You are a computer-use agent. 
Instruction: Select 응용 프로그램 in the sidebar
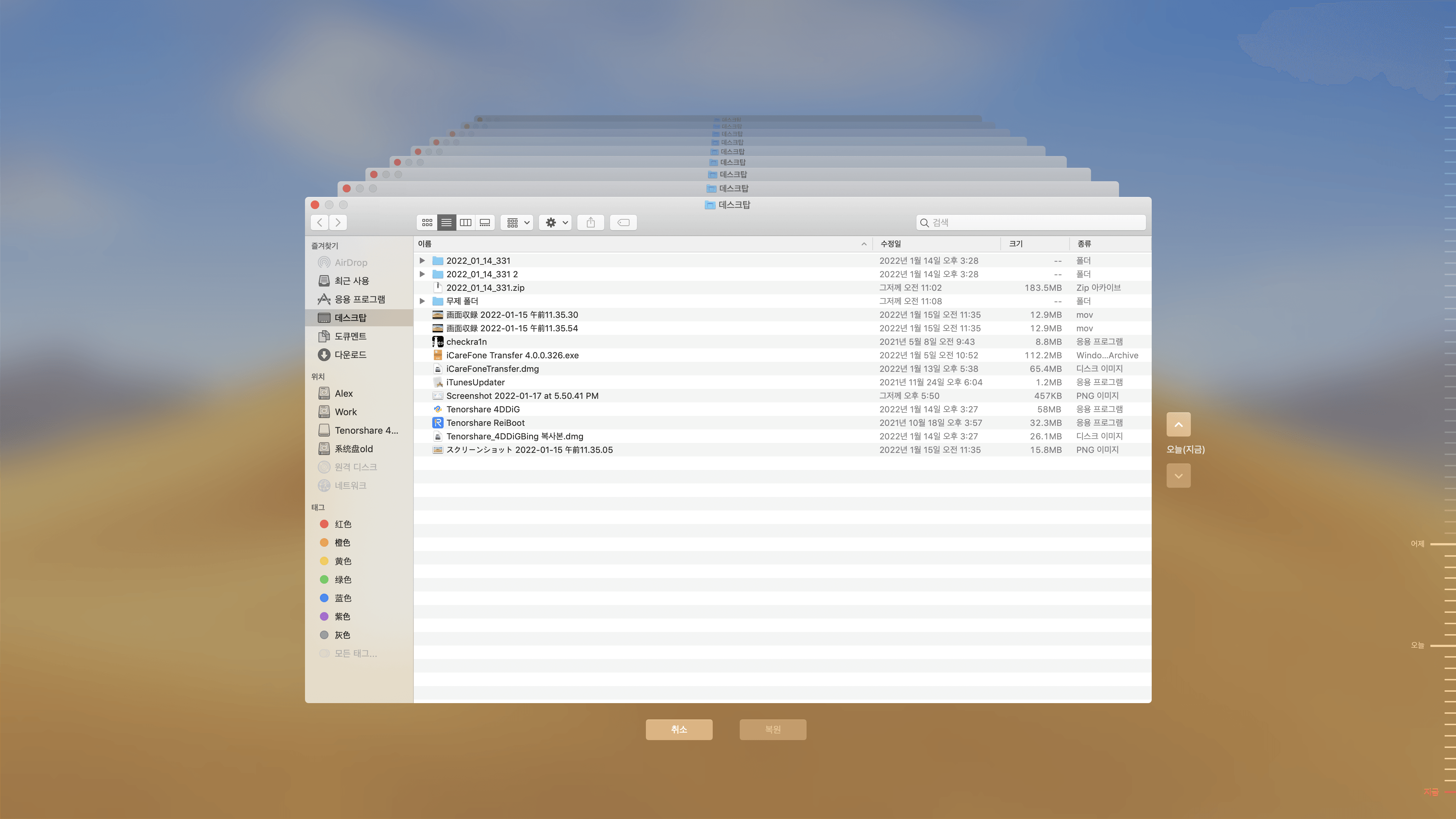359,299
